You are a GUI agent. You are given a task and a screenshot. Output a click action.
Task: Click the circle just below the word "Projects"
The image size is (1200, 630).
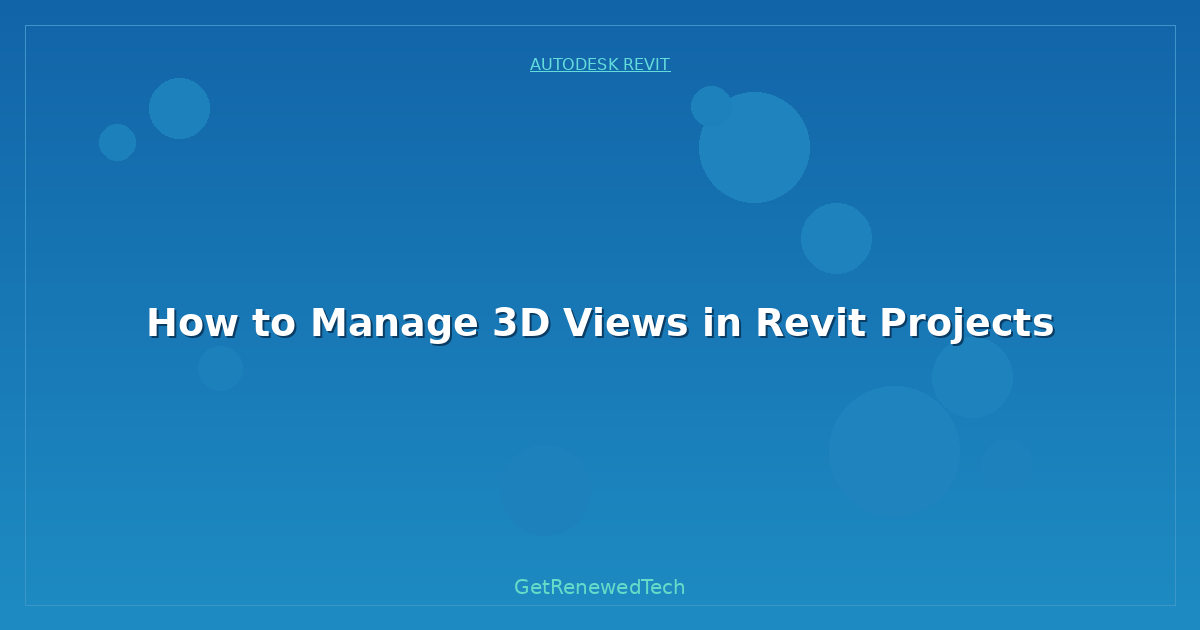972,378
